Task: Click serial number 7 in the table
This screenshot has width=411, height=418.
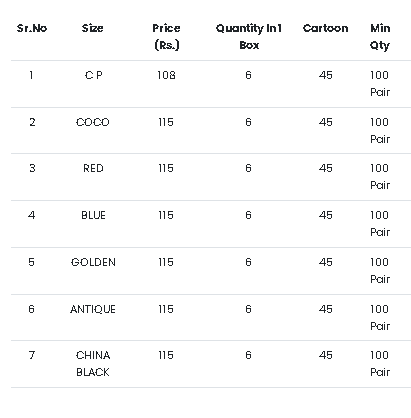Action: point(32,355)
